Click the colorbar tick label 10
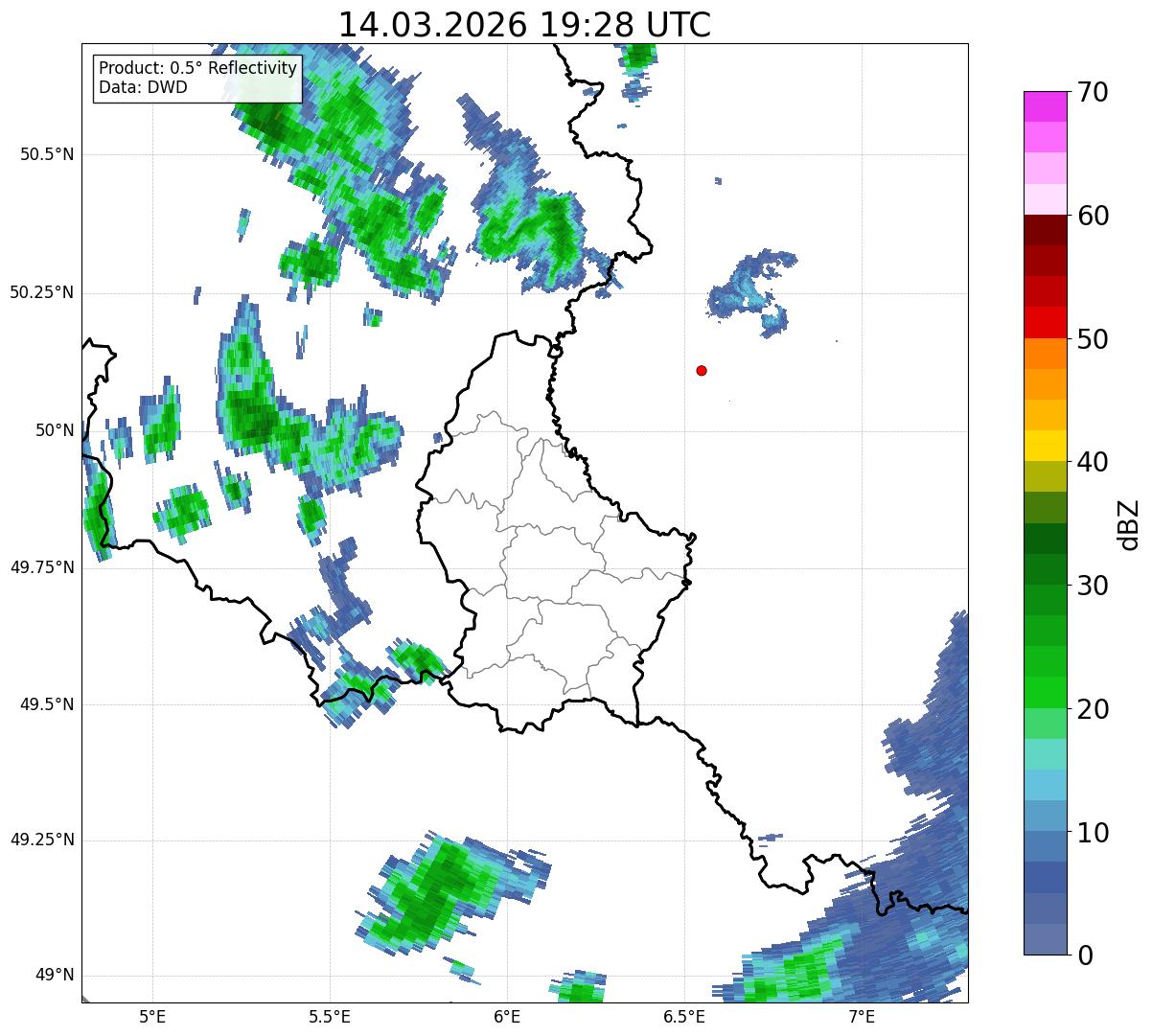The width and height of the screenshot is (1152, 1036). [1093, 833]
